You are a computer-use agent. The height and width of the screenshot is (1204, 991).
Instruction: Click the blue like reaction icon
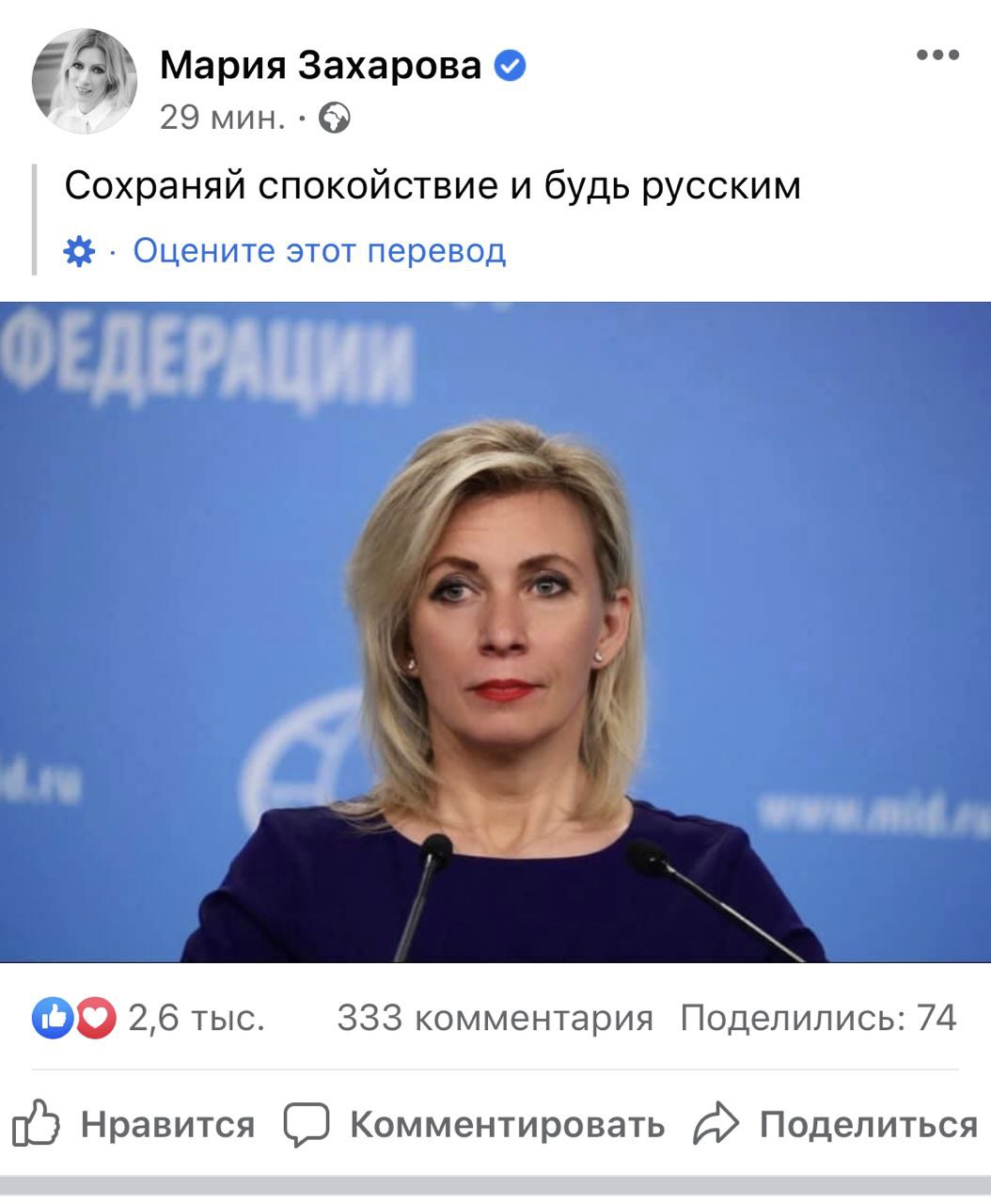point(53,1018)
